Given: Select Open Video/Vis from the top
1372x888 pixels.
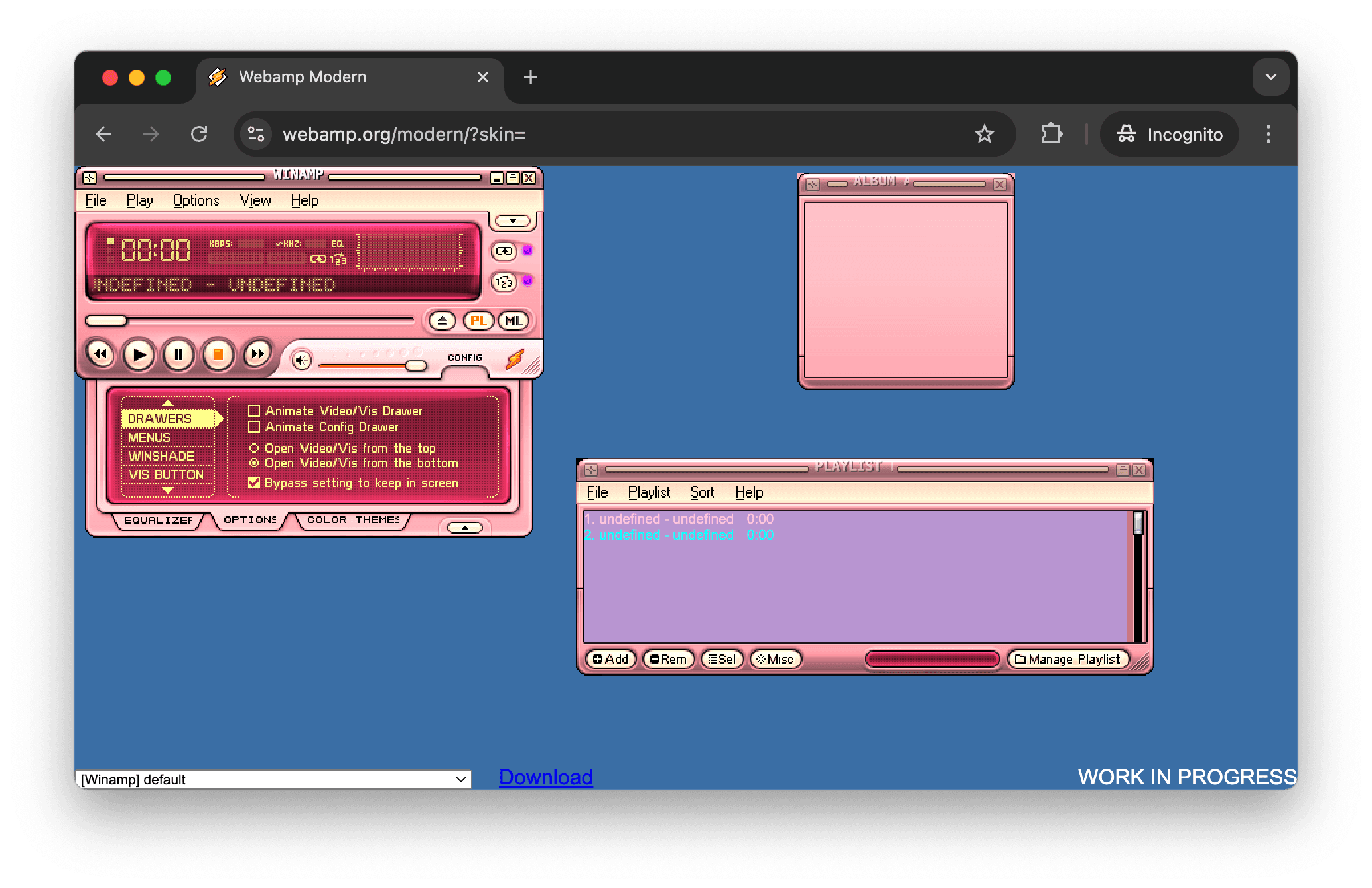Looking at the screenshot, I should [255, 448].
